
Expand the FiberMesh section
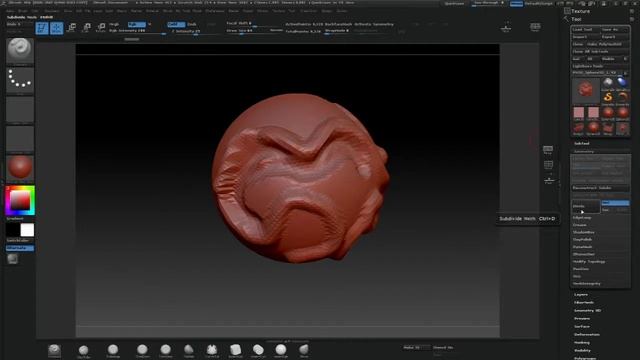(584, 302)
